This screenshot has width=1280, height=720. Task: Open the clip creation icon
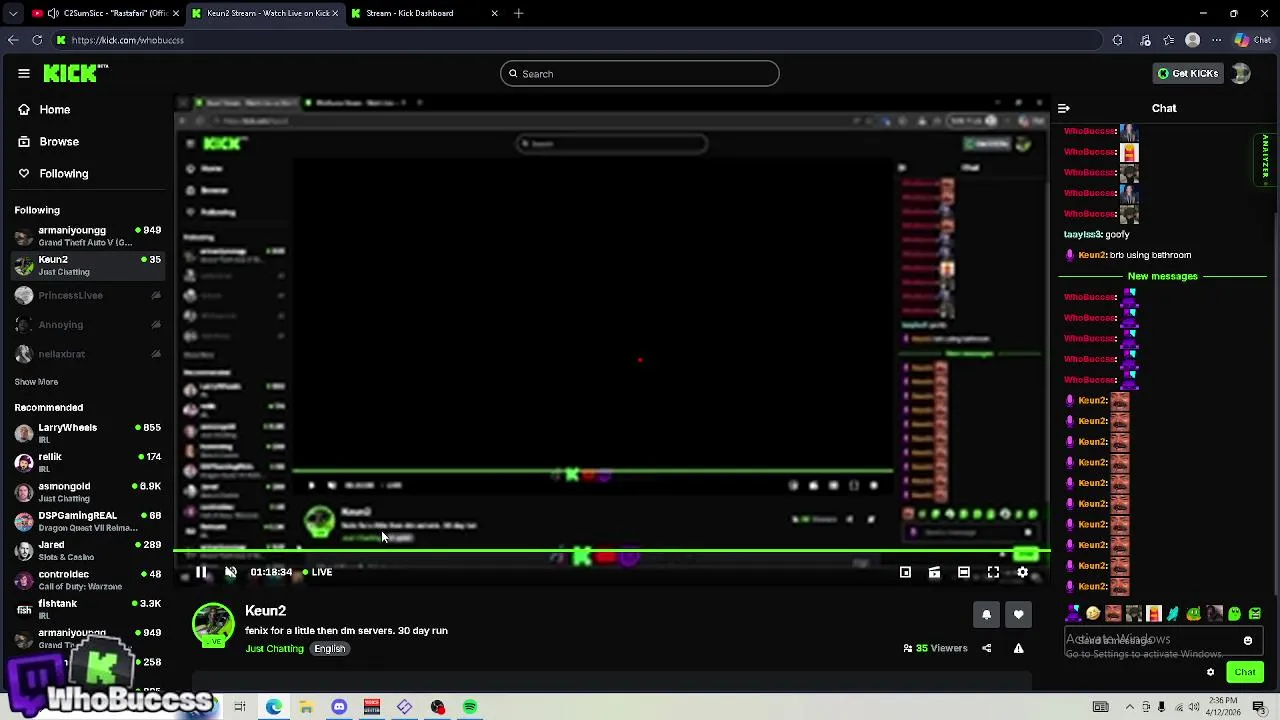point(934,572)
